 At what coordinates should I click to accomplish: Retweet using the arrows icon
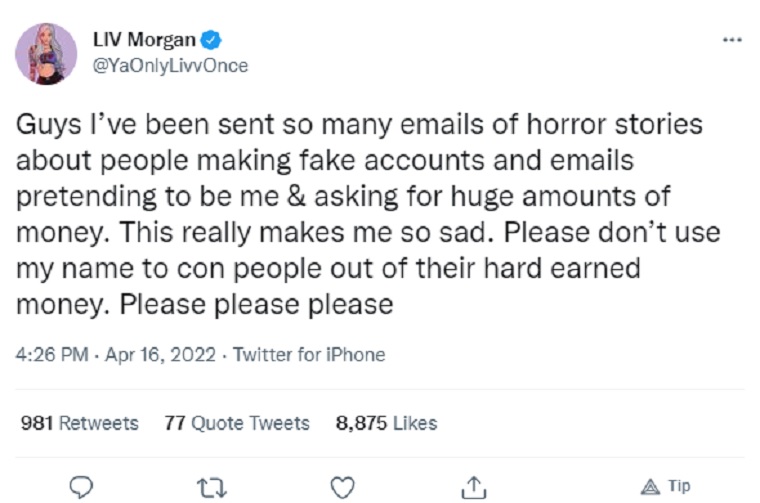click(212, 486)
